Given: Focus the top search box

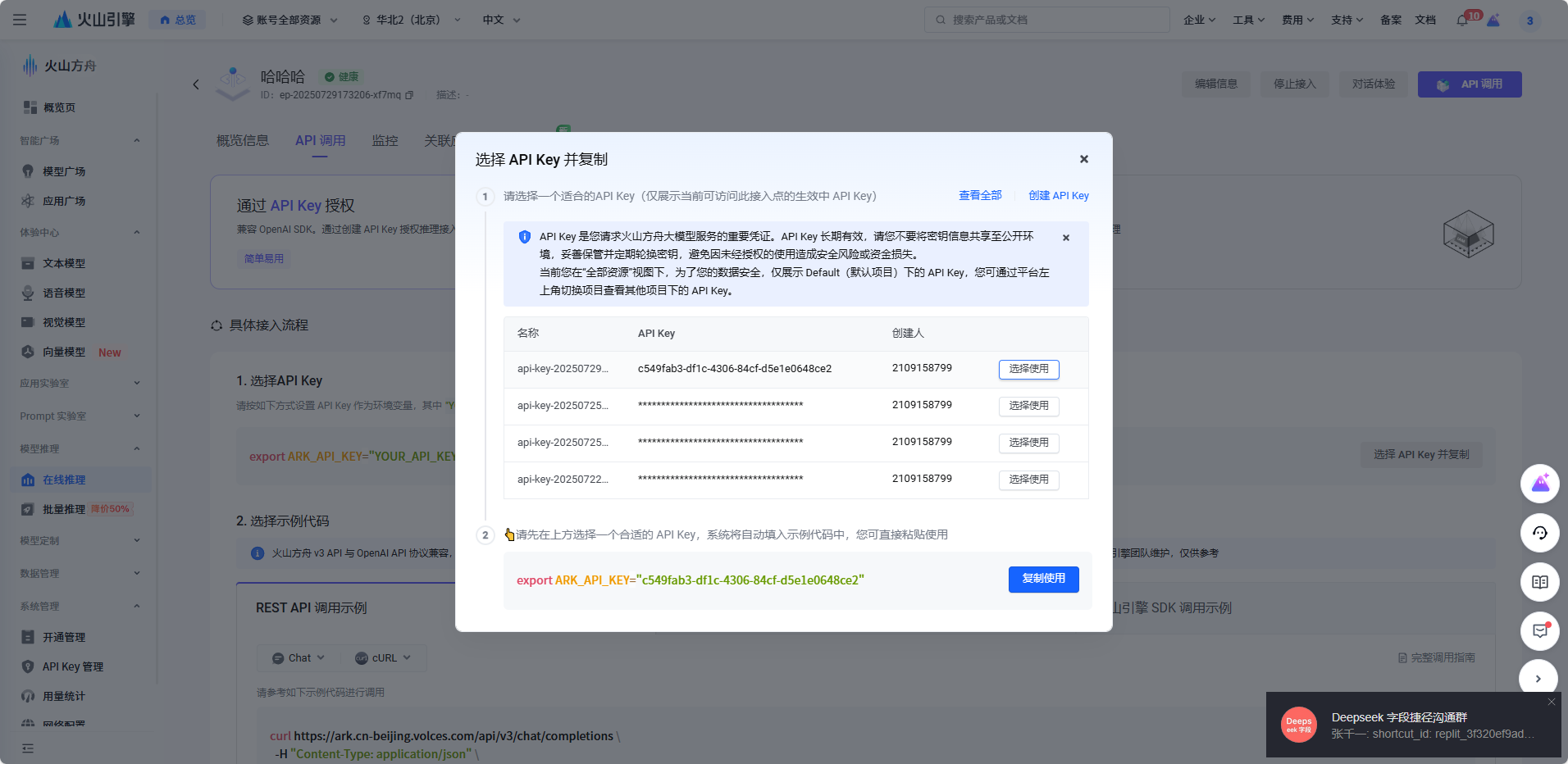Looking at the screenshot, I should point(1047,20).
